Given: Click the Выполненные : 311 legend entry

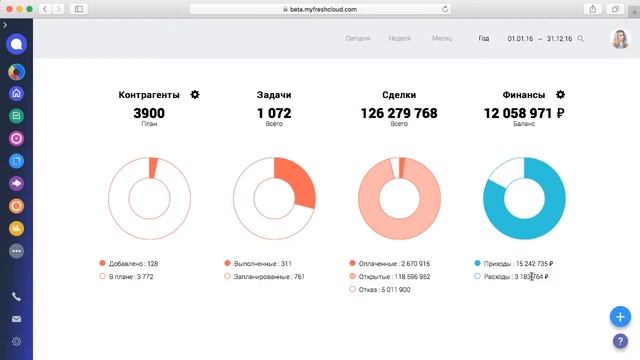Looking at the screenshot, I should 258,264.
